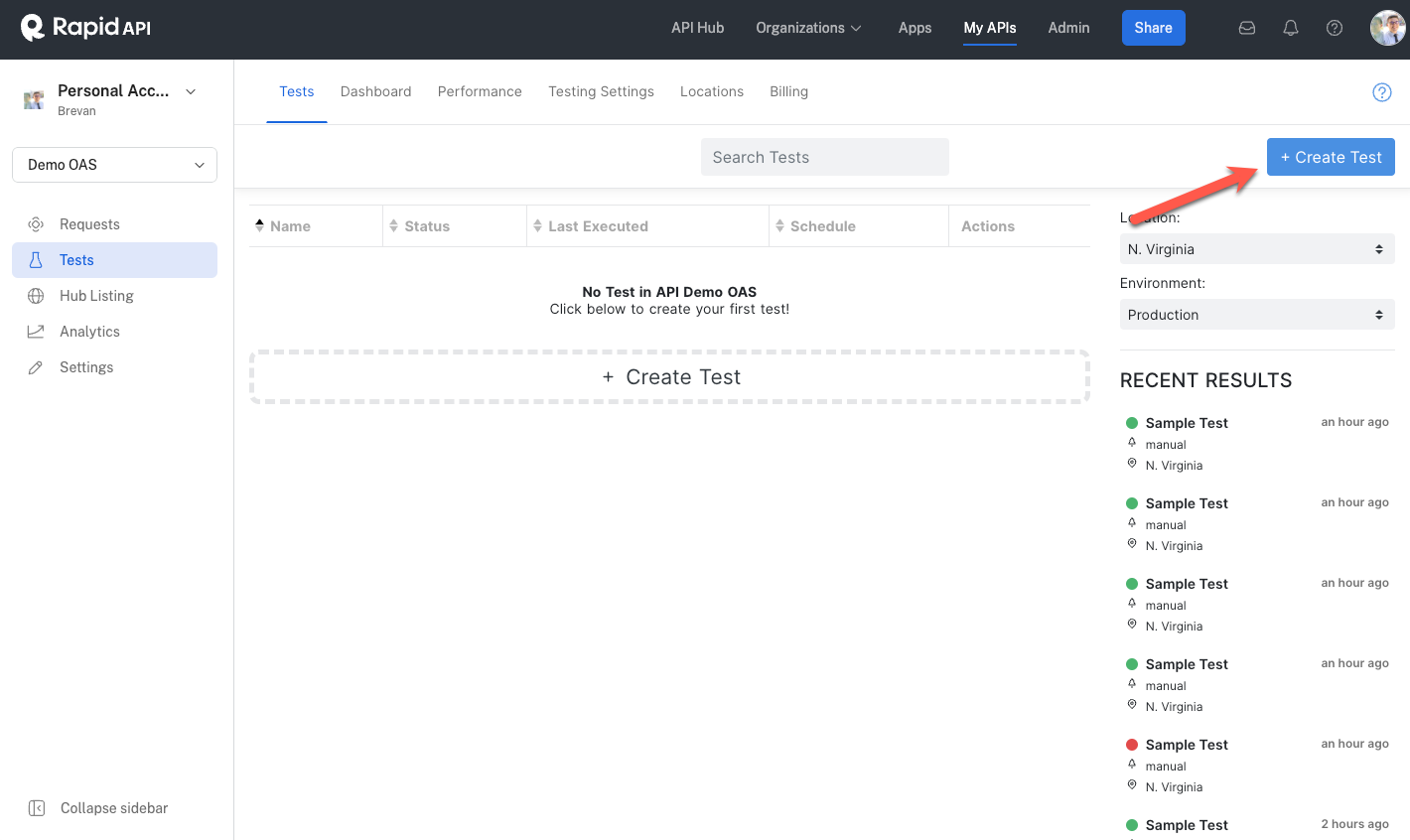Click the RECENT RESULTS heading
1410x840 pixels.
tap(1205, 380)
